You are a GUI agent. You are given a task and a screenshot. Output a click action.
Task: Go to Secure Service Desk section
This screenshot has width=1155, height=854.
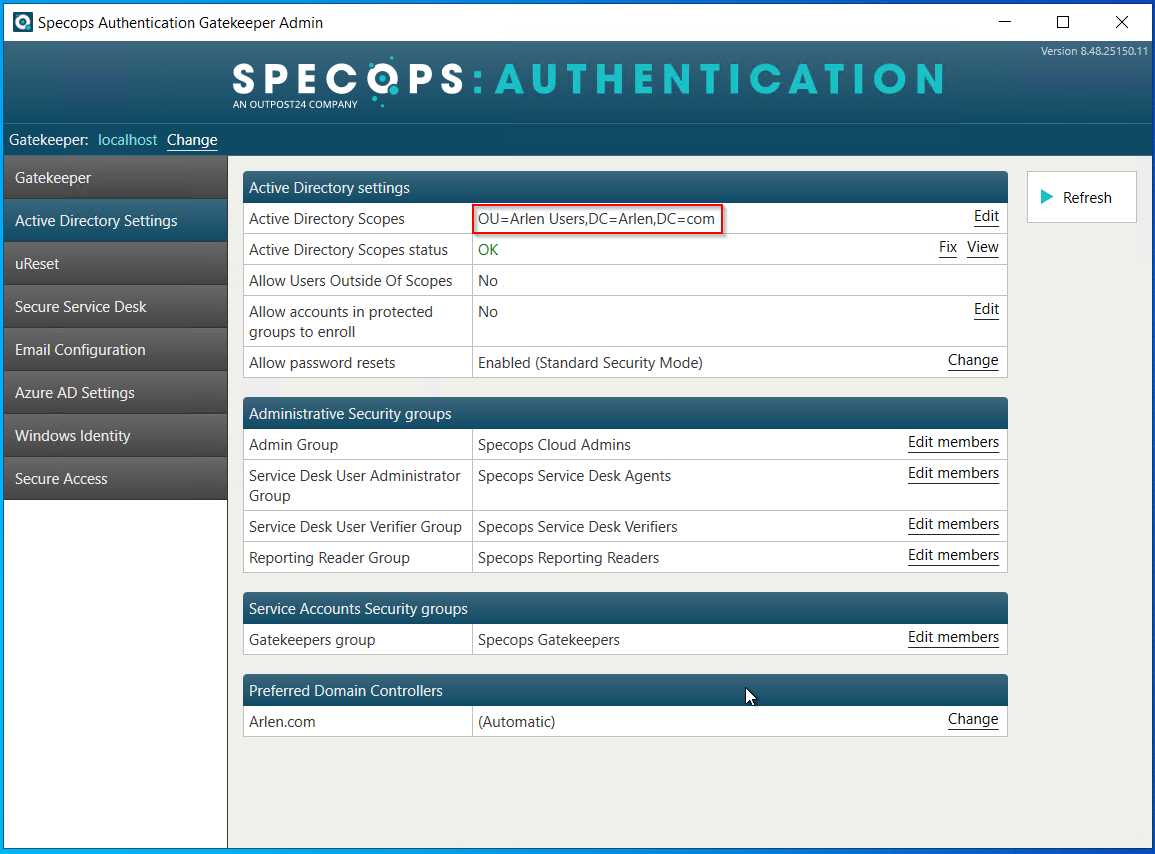pyautogui.click(x=116, y=307)
